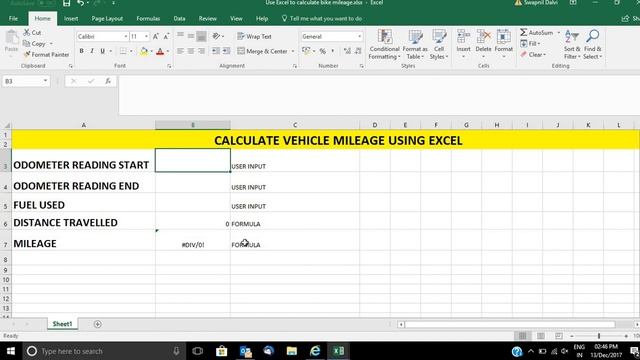Image resolution: width=640 pixels, height=360 pixels.
Task: Click the zoom slider handle
Action: pyautogui.click(x=599, y=336)
